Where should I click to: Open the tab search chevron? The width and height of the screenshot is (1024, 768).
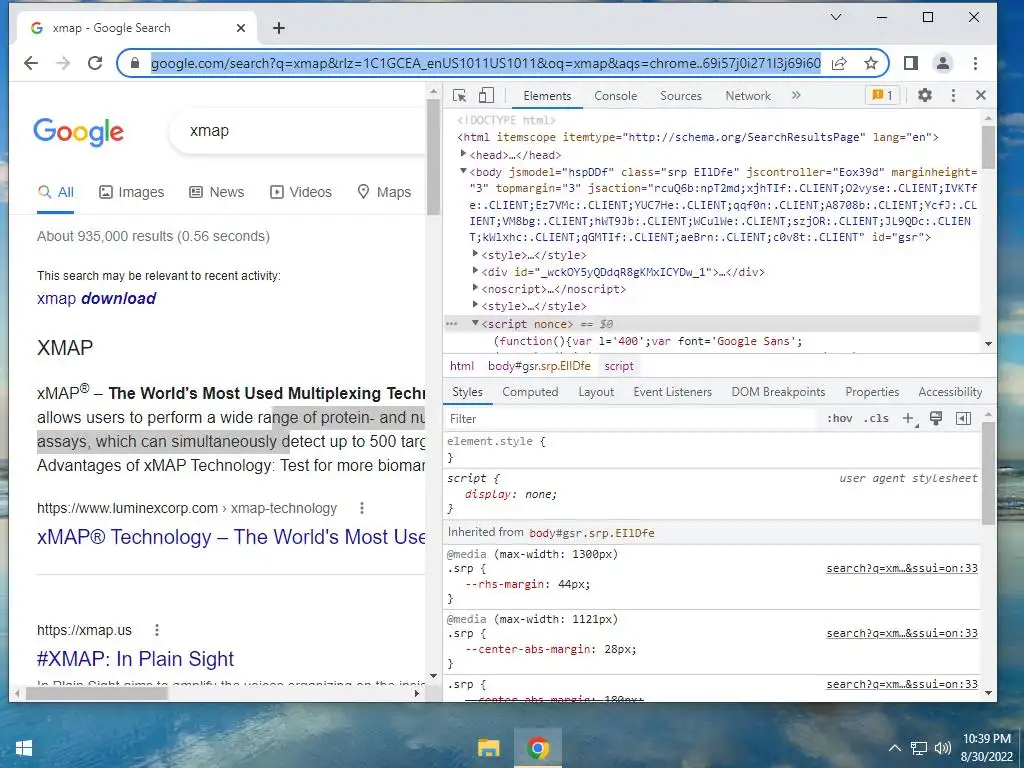point(836,18)
